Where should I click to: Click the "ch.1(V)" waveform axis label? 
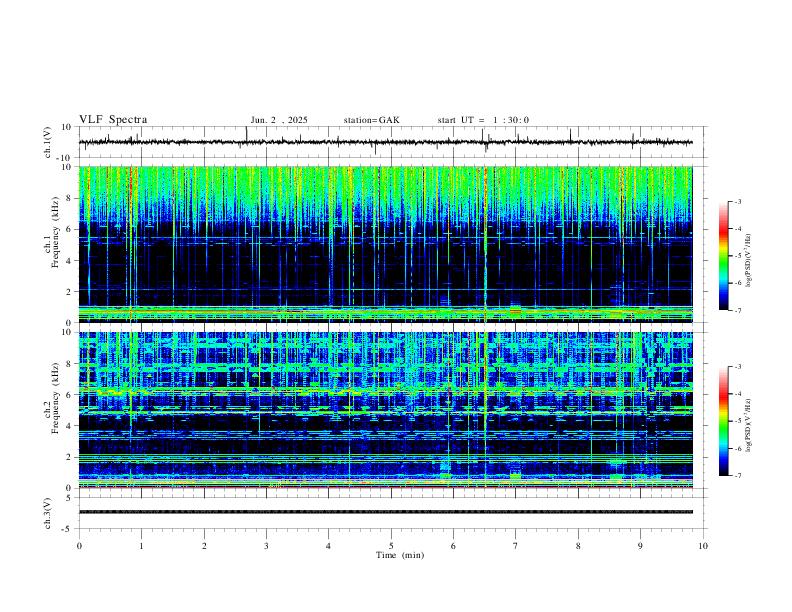(48, 142)
